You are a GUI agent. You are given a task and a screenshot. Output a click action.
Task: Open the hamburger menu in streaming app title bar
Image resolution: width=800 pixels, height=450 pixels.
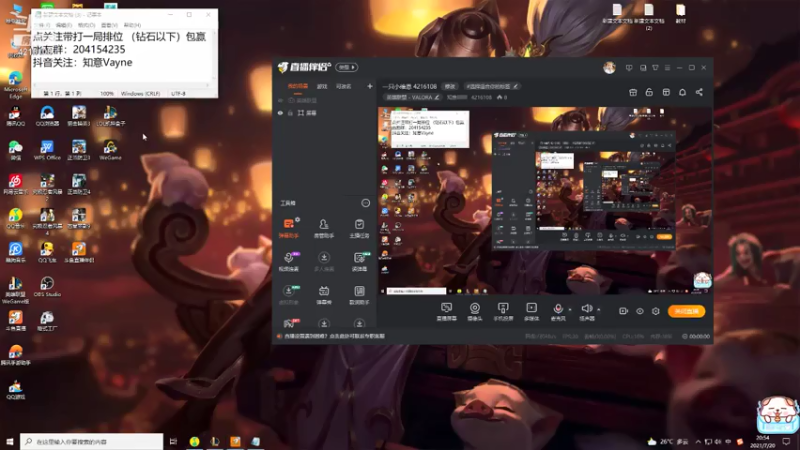pyautogui.click(x=667, y=67)
